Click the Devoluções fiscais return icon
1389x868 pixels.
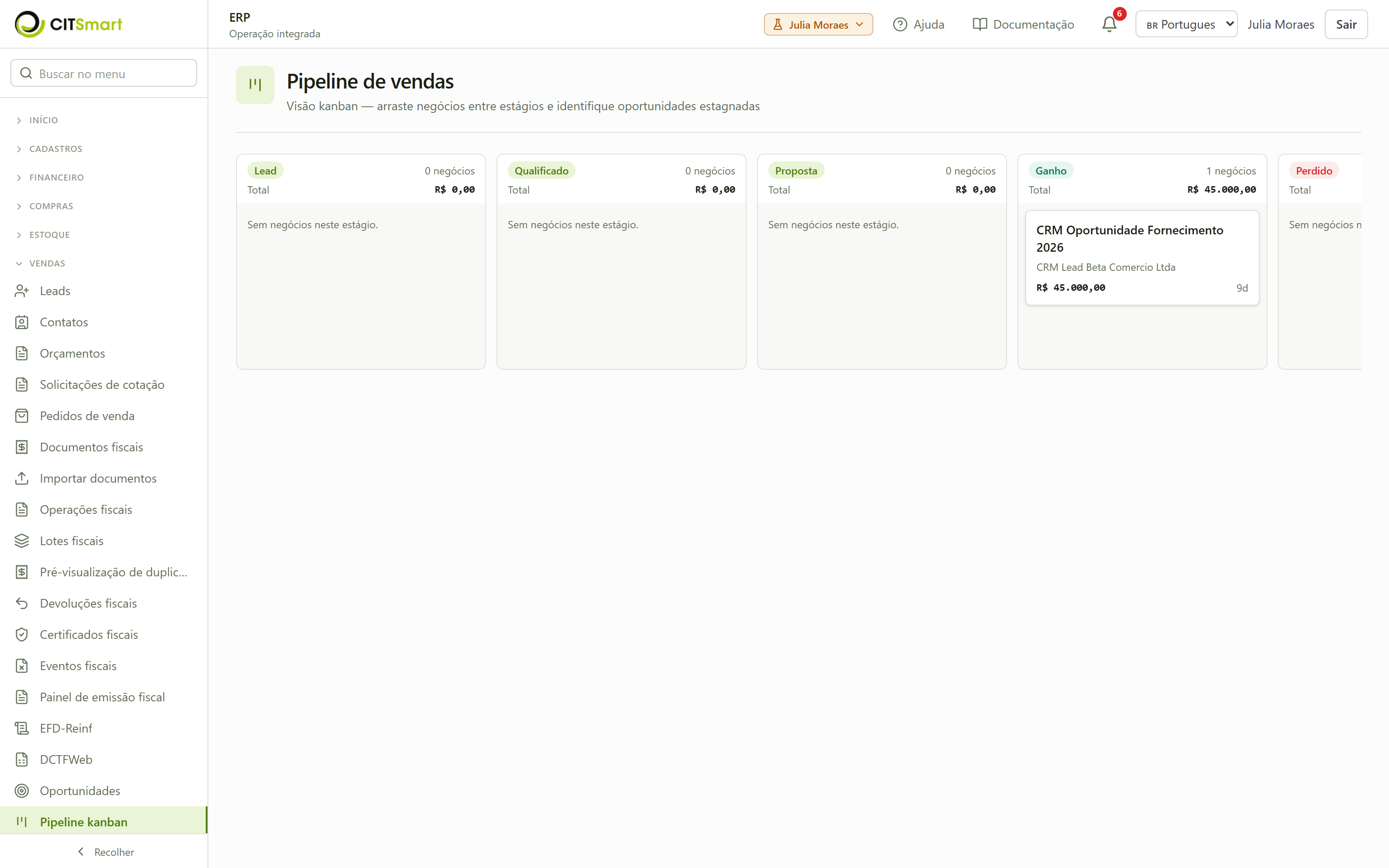[22, 603]
